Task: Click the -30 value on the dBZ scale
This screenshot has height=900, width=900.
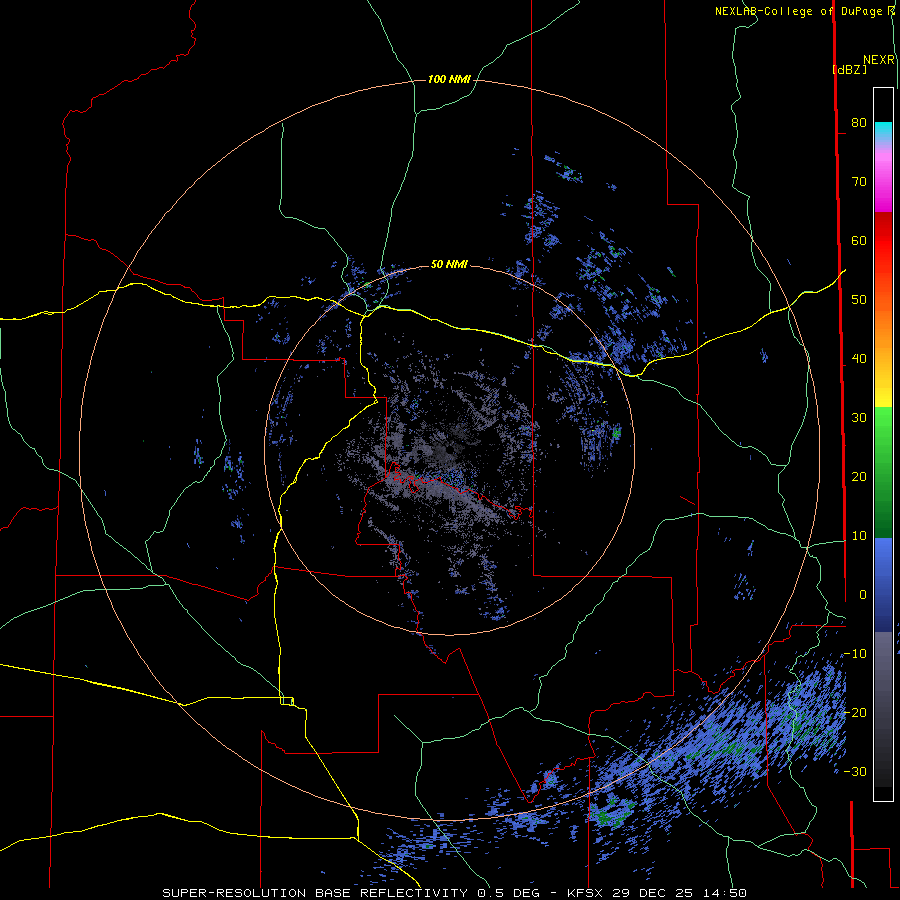Action: coord(855,772)
